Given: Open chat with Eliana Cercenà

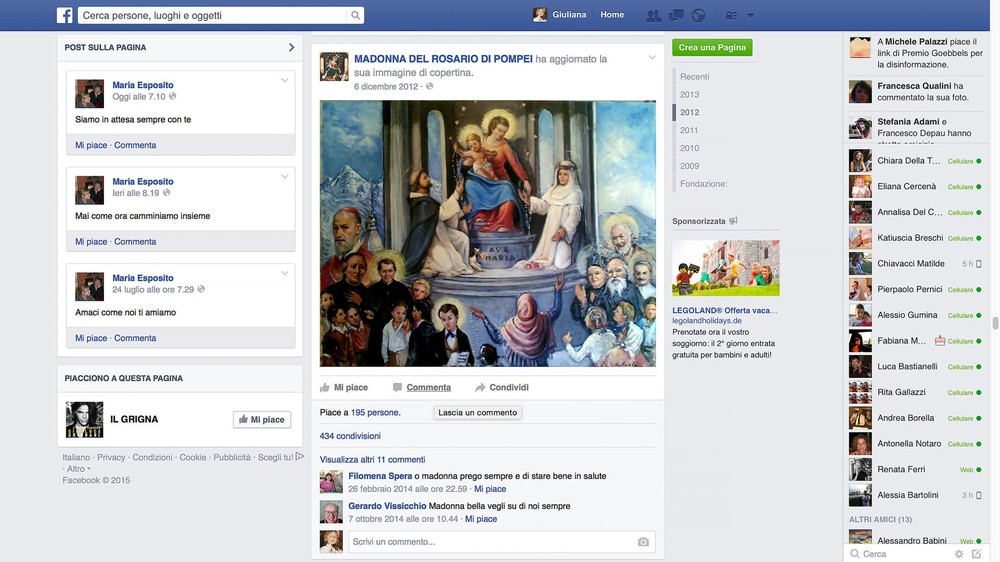Looking at the screenshot, I should (x=915, y=186).
